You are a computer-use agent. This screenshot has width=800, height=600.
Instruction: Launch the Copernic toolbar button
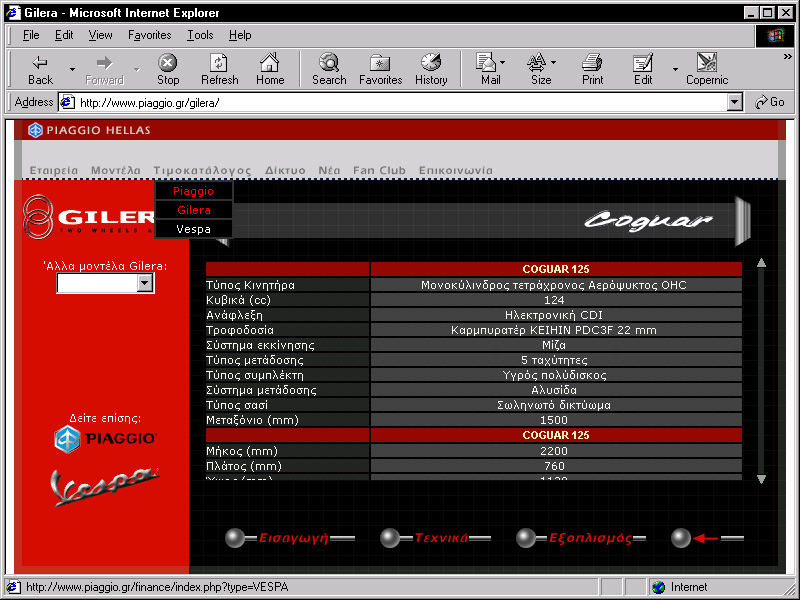(x=707, y=69)
